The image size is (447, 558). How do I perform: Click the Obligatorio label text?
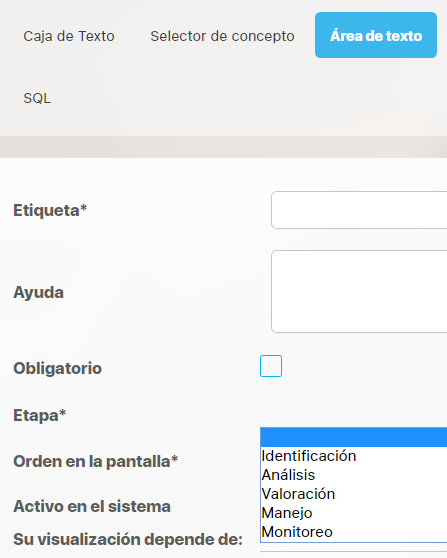58,368
